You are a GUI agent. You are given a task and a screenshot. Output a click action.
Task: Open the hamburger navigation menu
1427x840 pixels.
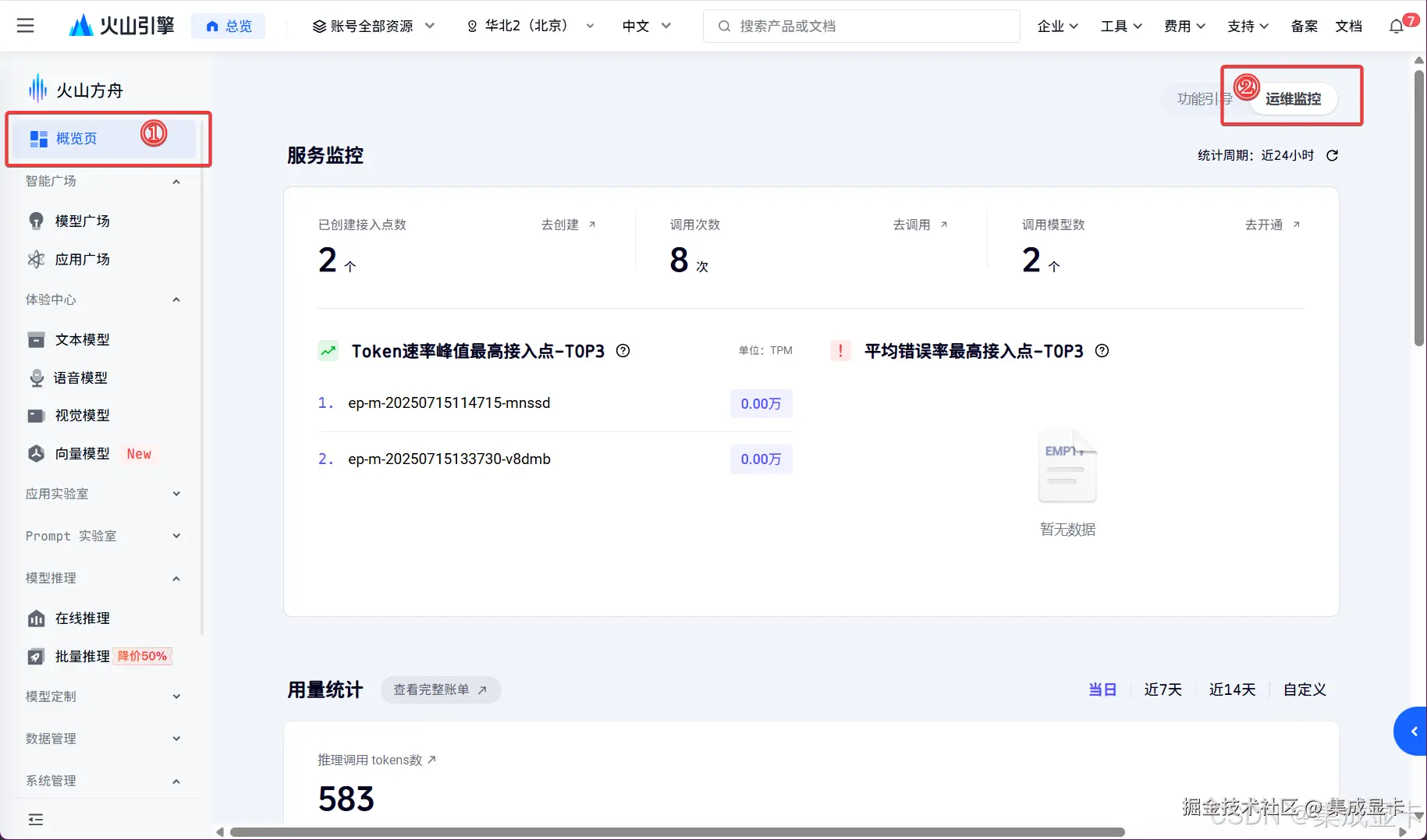[26, 26]
